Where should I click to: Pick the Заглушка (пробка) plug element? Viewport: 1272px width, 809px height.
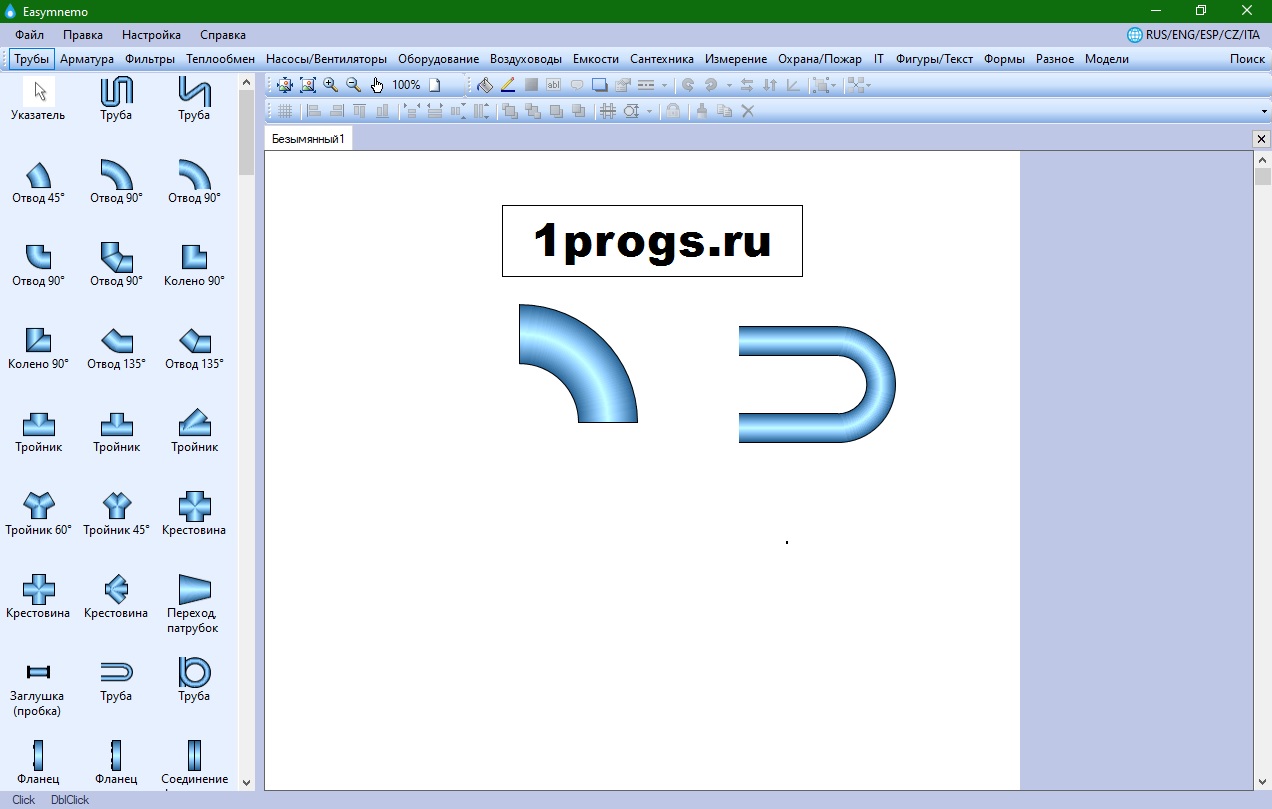coord(39,687)
